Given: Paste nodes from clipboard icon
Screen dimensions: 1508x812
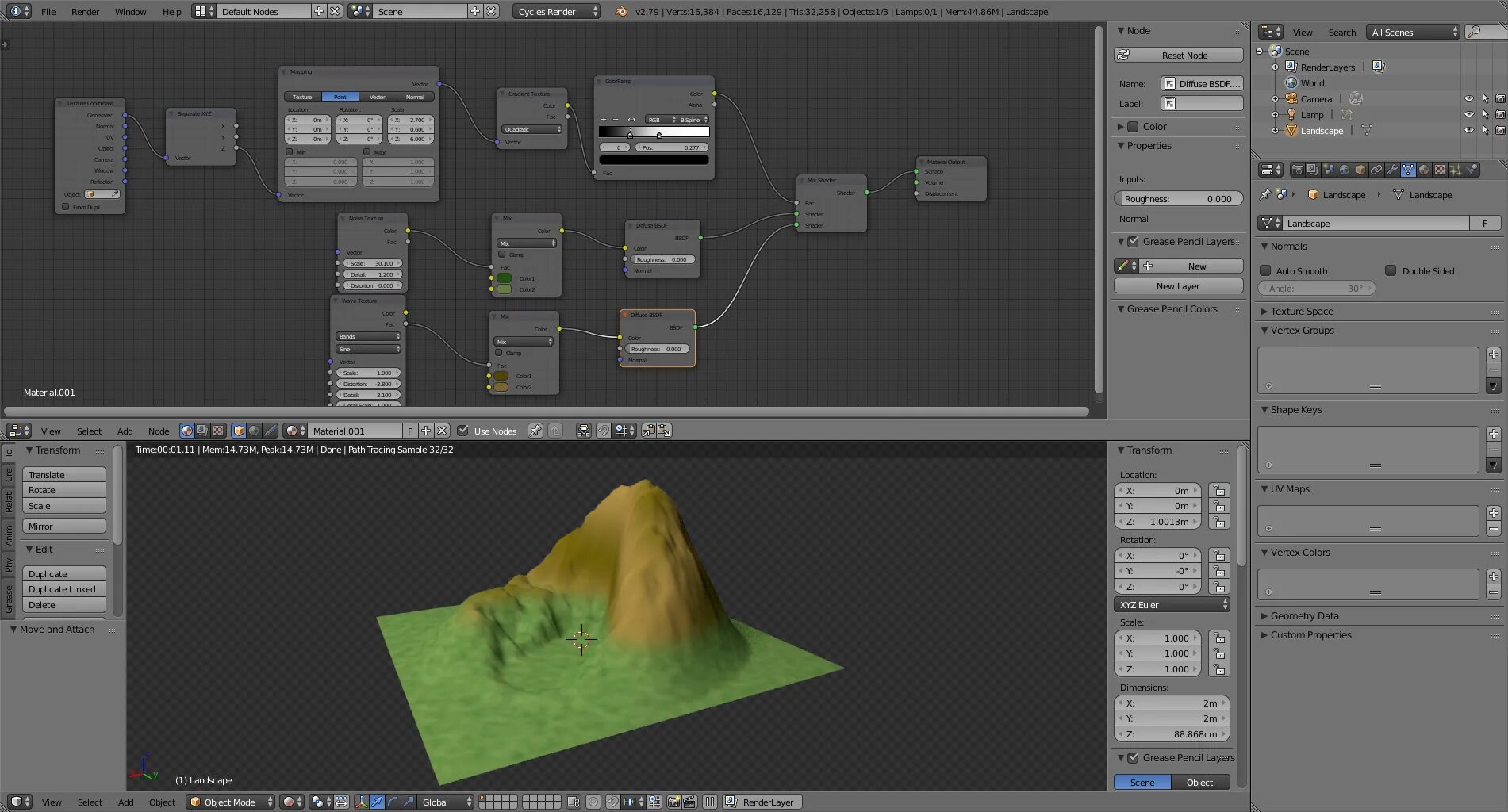Looking at the screenshot, I should pos(664,431).
